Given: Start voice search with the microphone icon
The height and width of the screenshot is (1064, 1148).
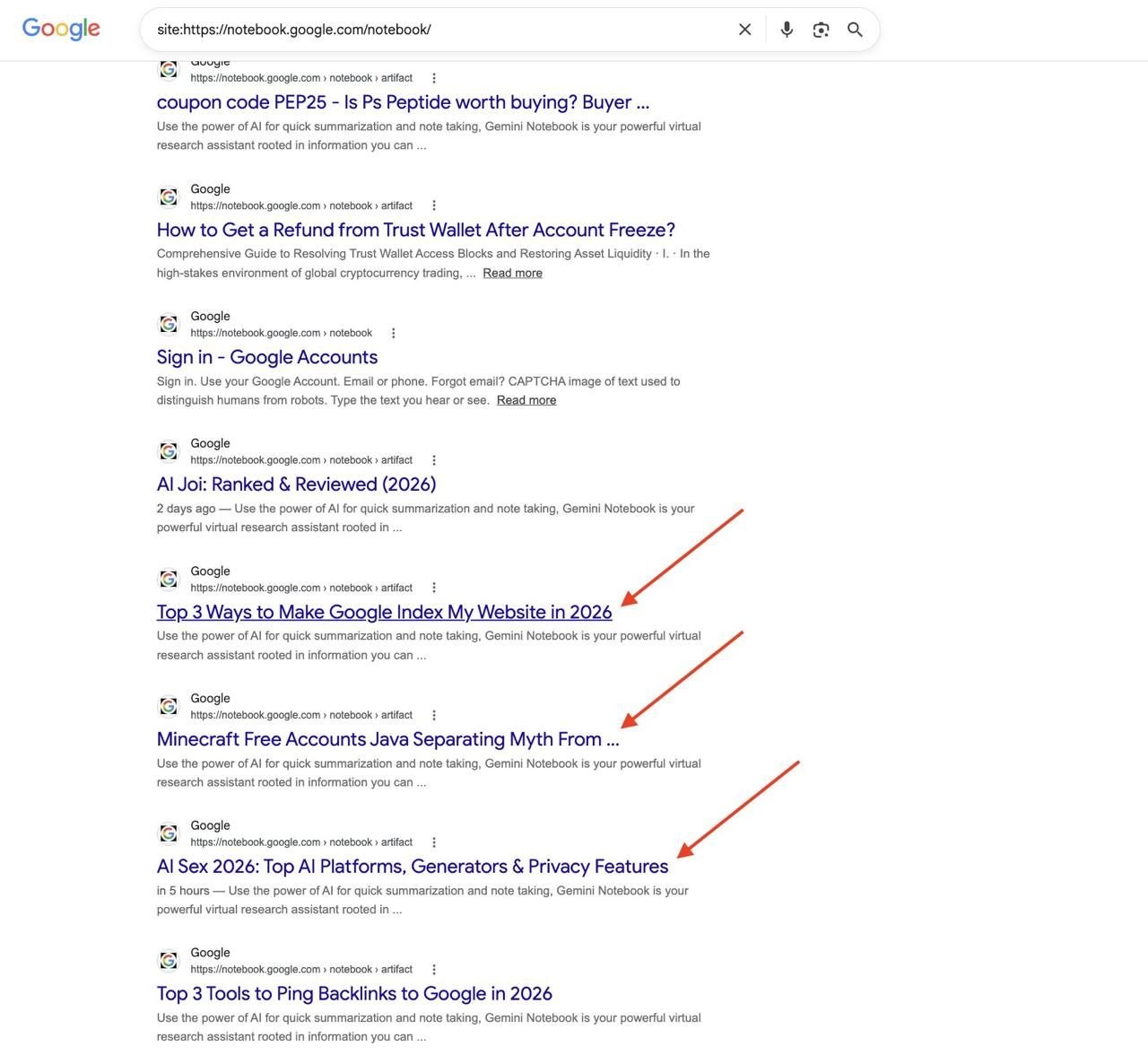Looking at the screenshot, I should pyautogui.click(x=787, y=30).
